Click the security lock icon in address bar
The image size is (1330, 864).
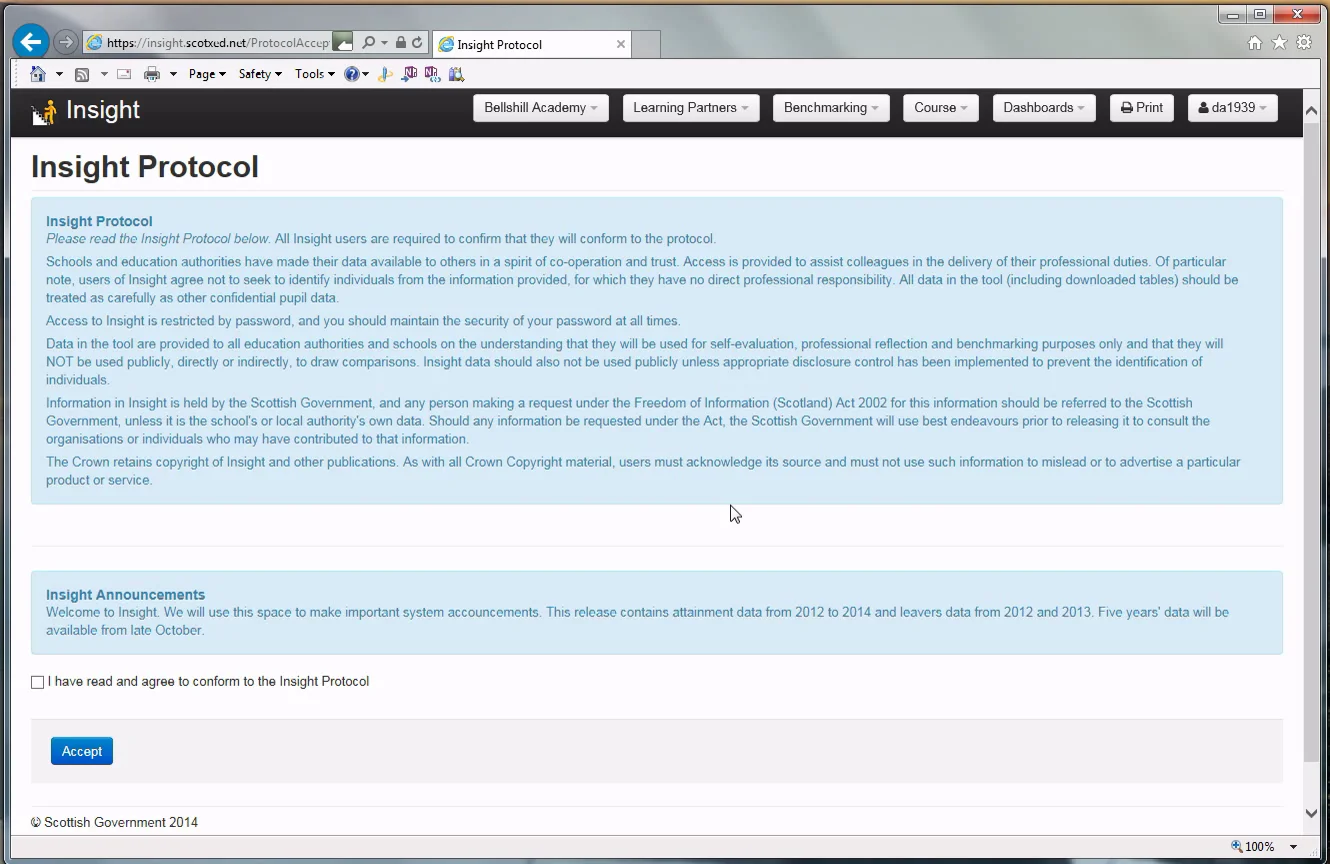point(401,43)
